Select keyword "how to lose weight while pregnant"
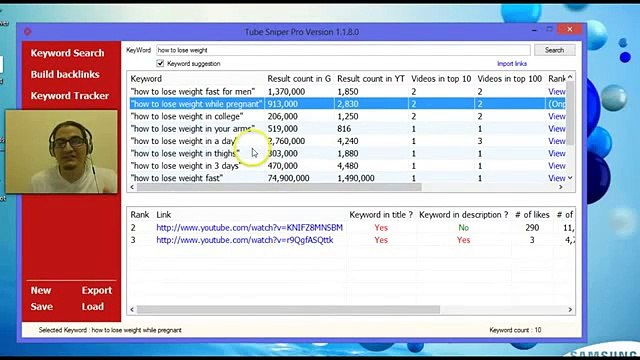The height and width of the screenshot is (360, 640). (x=196, y=104)
